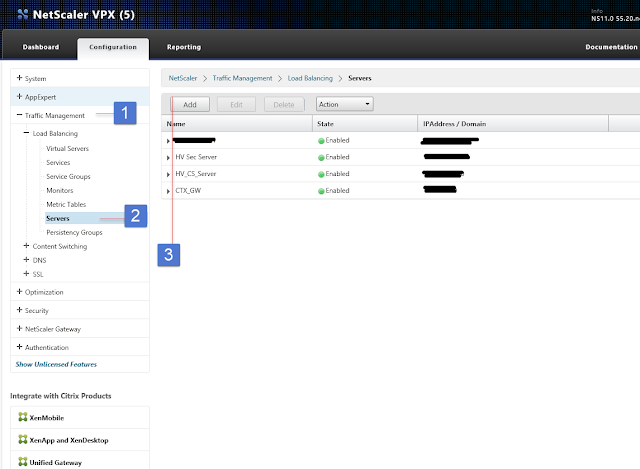
Task: Open the Reporting tab
Action: 184,47
